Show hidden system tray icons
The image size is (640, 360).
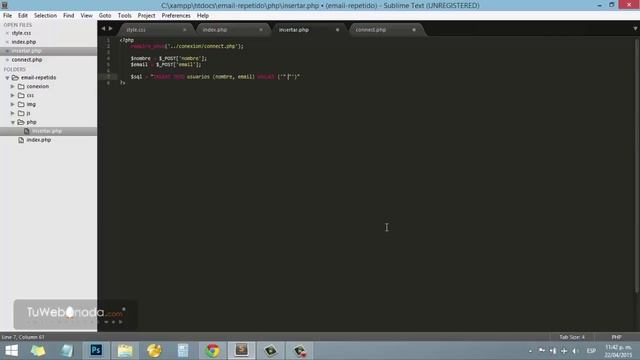coord(530,351)
